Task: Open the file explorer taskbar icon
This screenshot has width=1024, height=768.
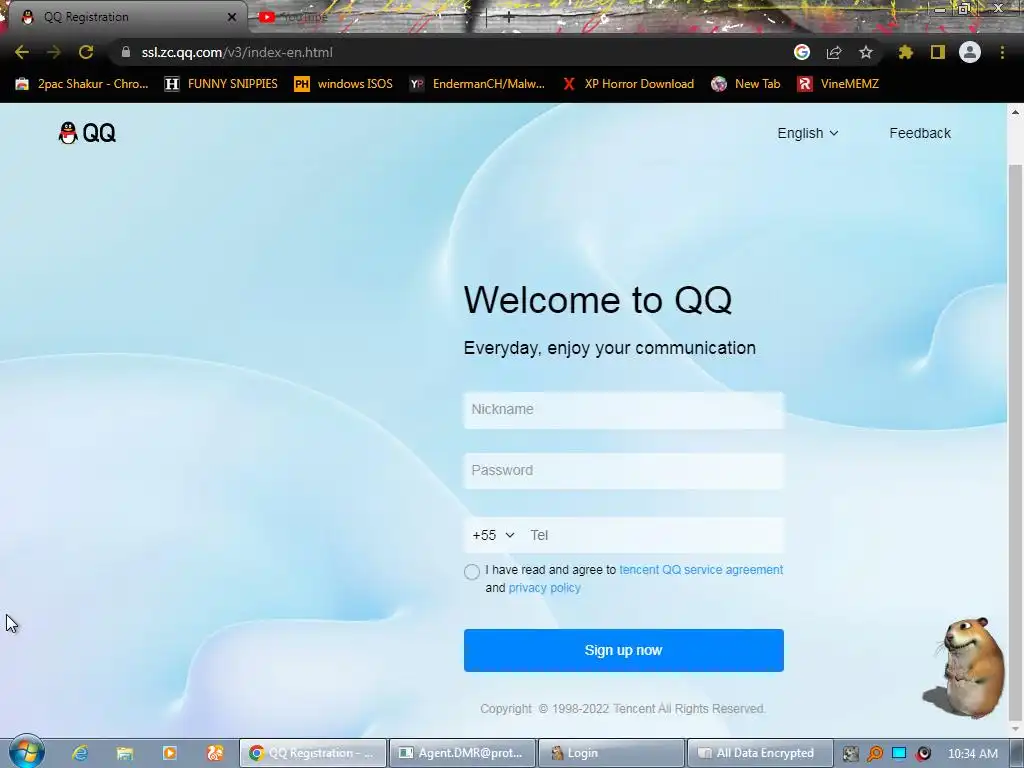Action: point(125,753)
